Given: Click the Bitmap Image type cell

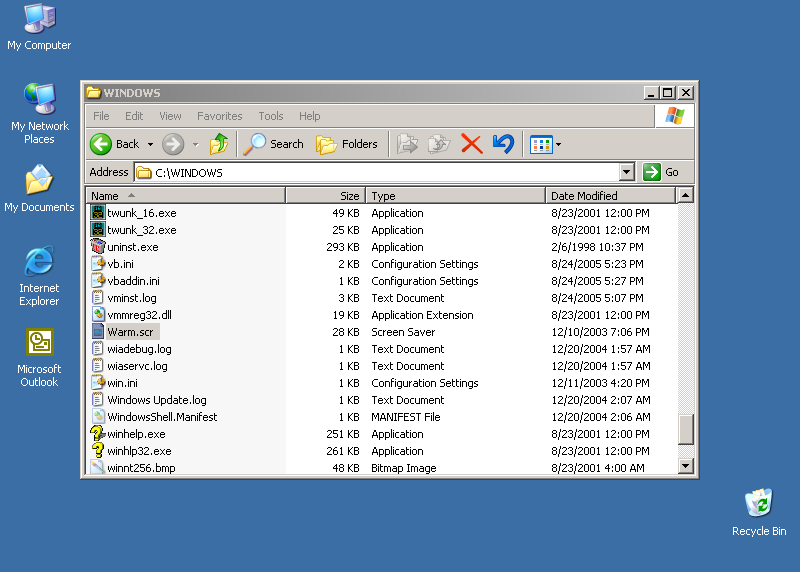Looking at the screenshot, I should pos(404,468).
